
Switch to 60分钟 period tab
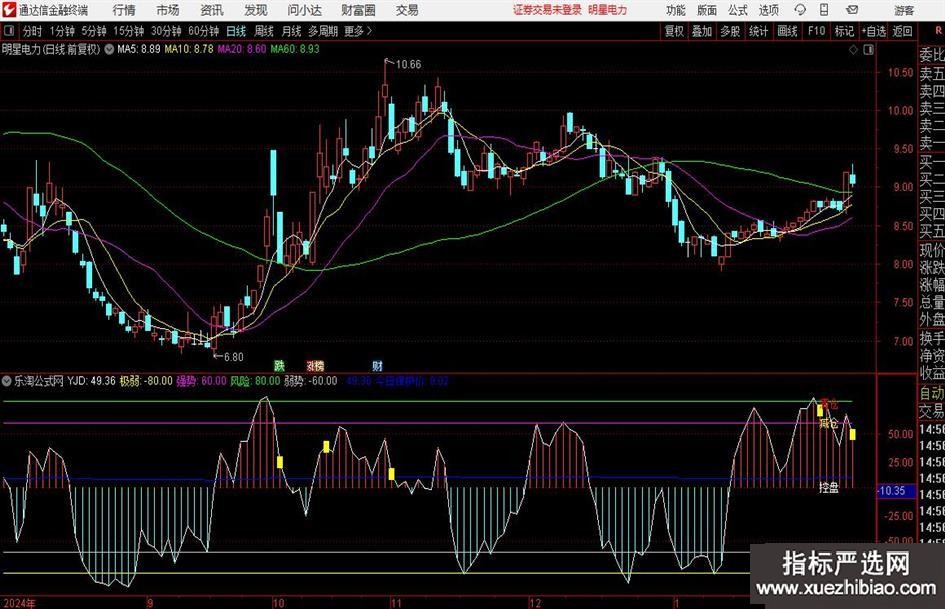[203, 31]
